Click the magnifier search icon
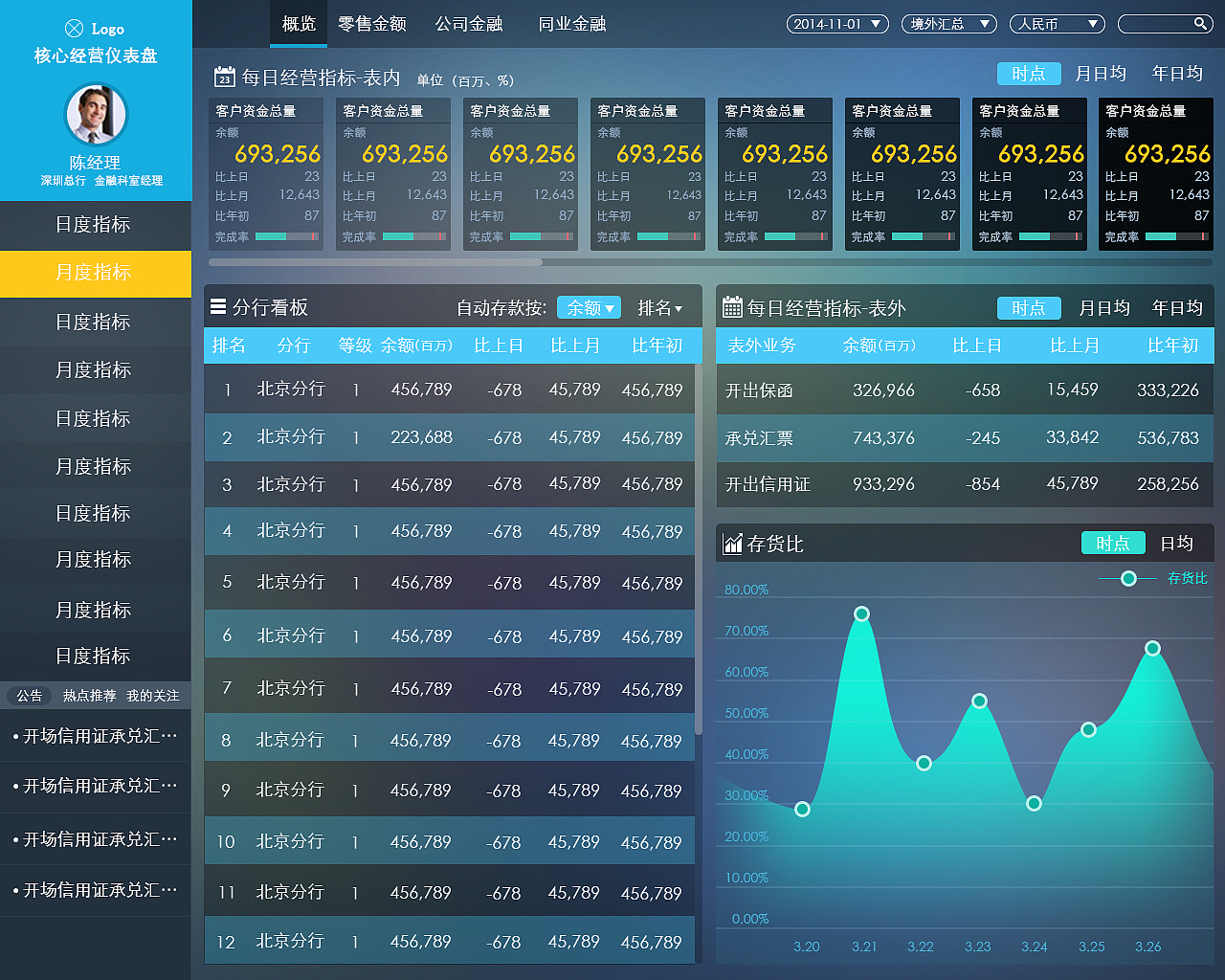Viewport: 1225px width, 980px height. tap(1200, 24)
